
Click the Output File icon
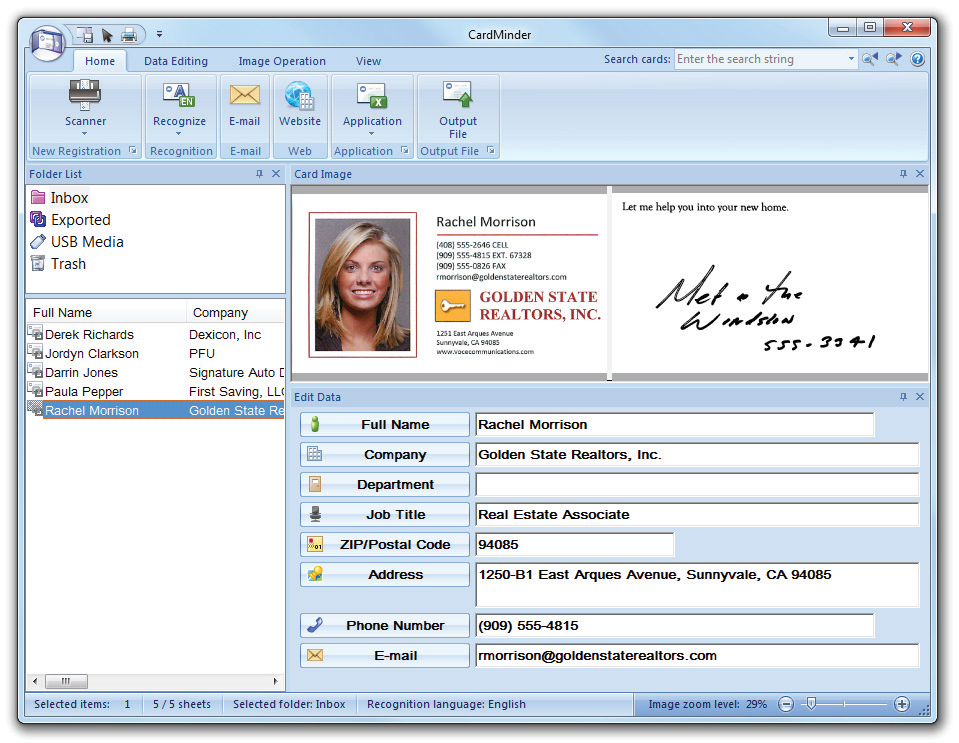click(x=457, y=96)
